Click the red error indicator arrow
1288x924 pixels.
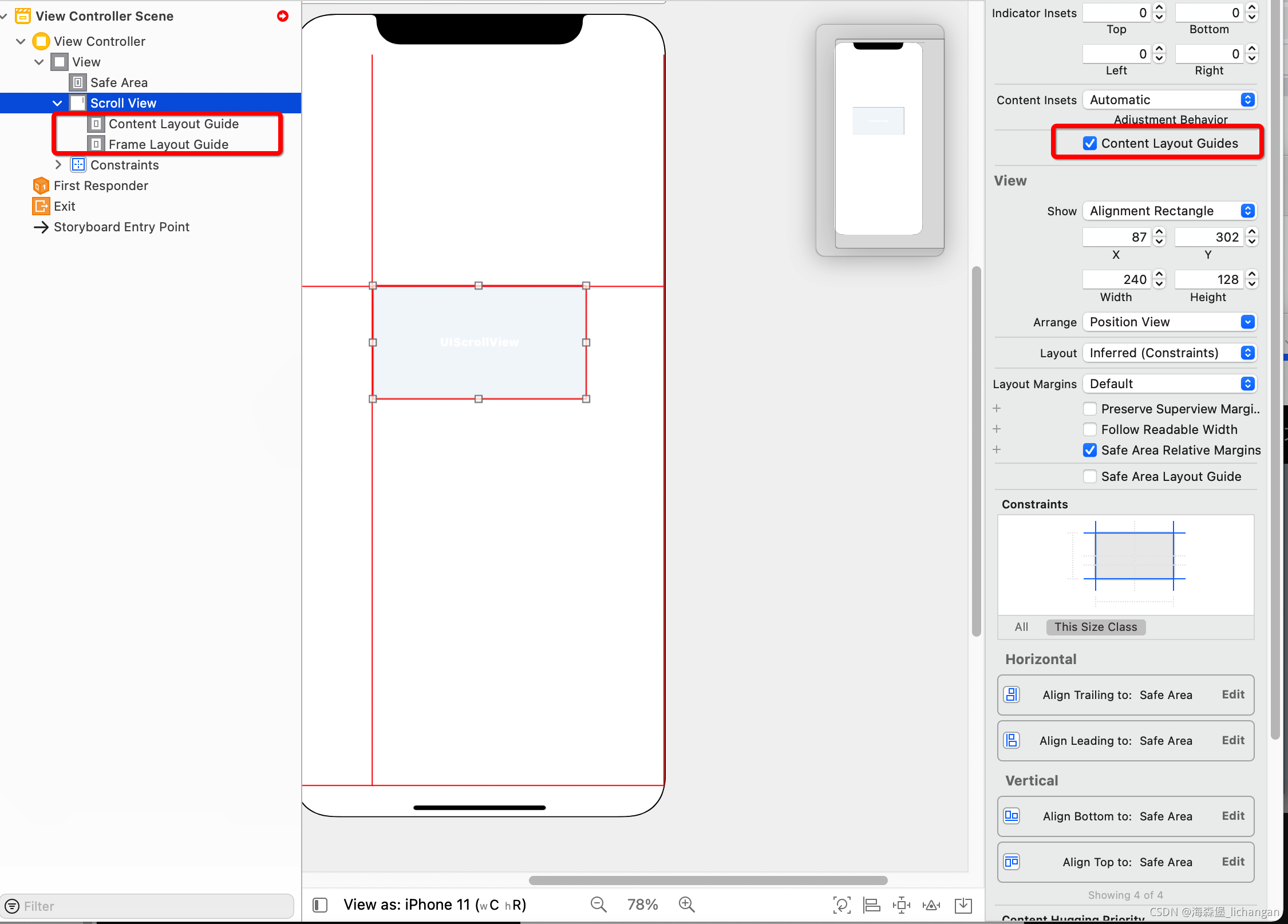point(283,16)
